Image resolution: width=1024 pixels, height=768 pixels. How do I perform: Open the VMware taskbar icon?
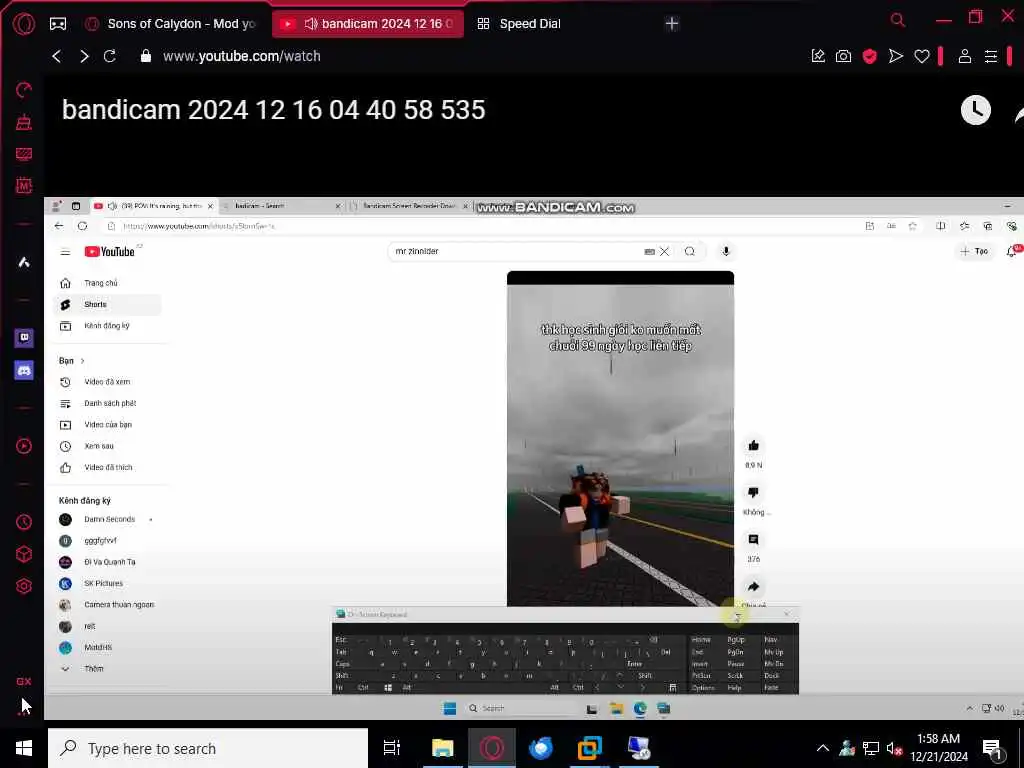click(589, 748)
